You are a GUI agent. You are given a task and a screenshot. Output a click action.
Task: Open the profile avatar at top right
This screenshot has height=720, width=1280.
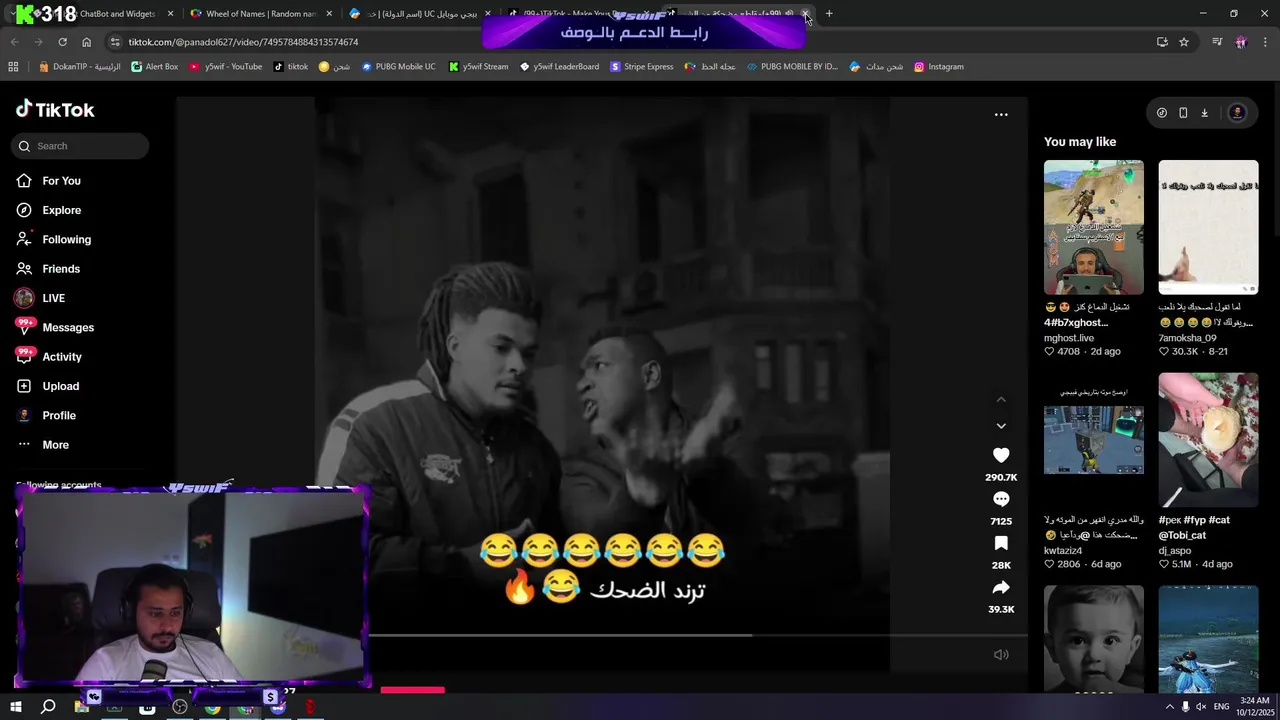pyautogui.click(x=1237, y=113)
